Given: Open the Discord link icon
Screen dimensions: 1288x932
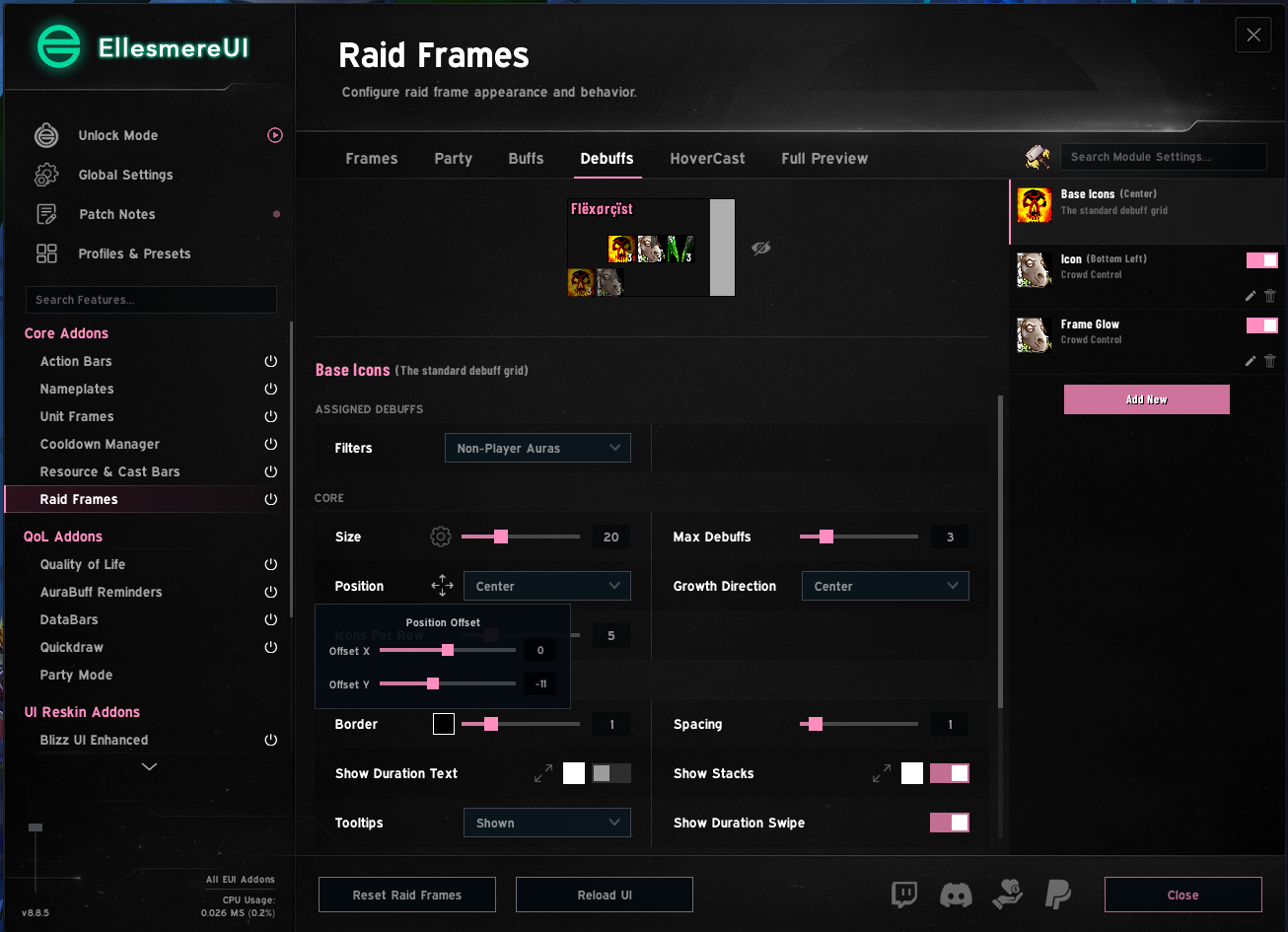Looking at the screenshot, I should pyautogui.click(x=956, y=895).
